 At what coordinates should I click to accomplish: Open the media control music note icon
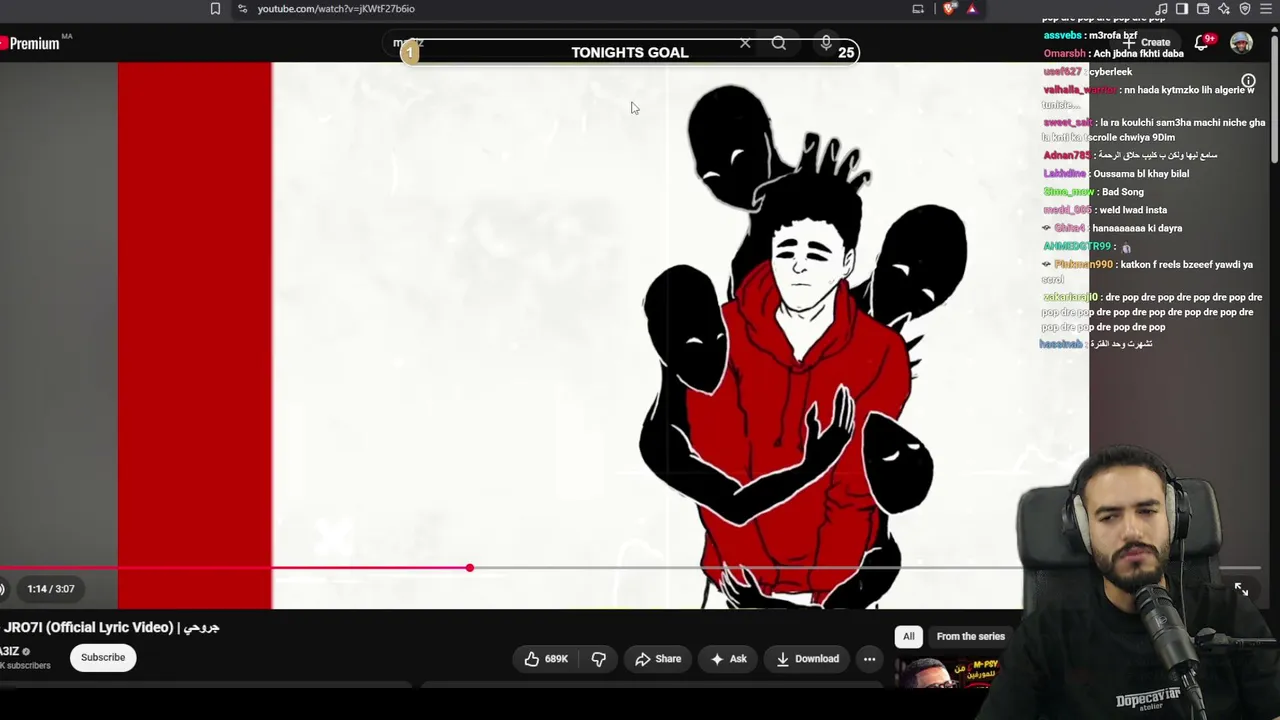click(1161, 9)
